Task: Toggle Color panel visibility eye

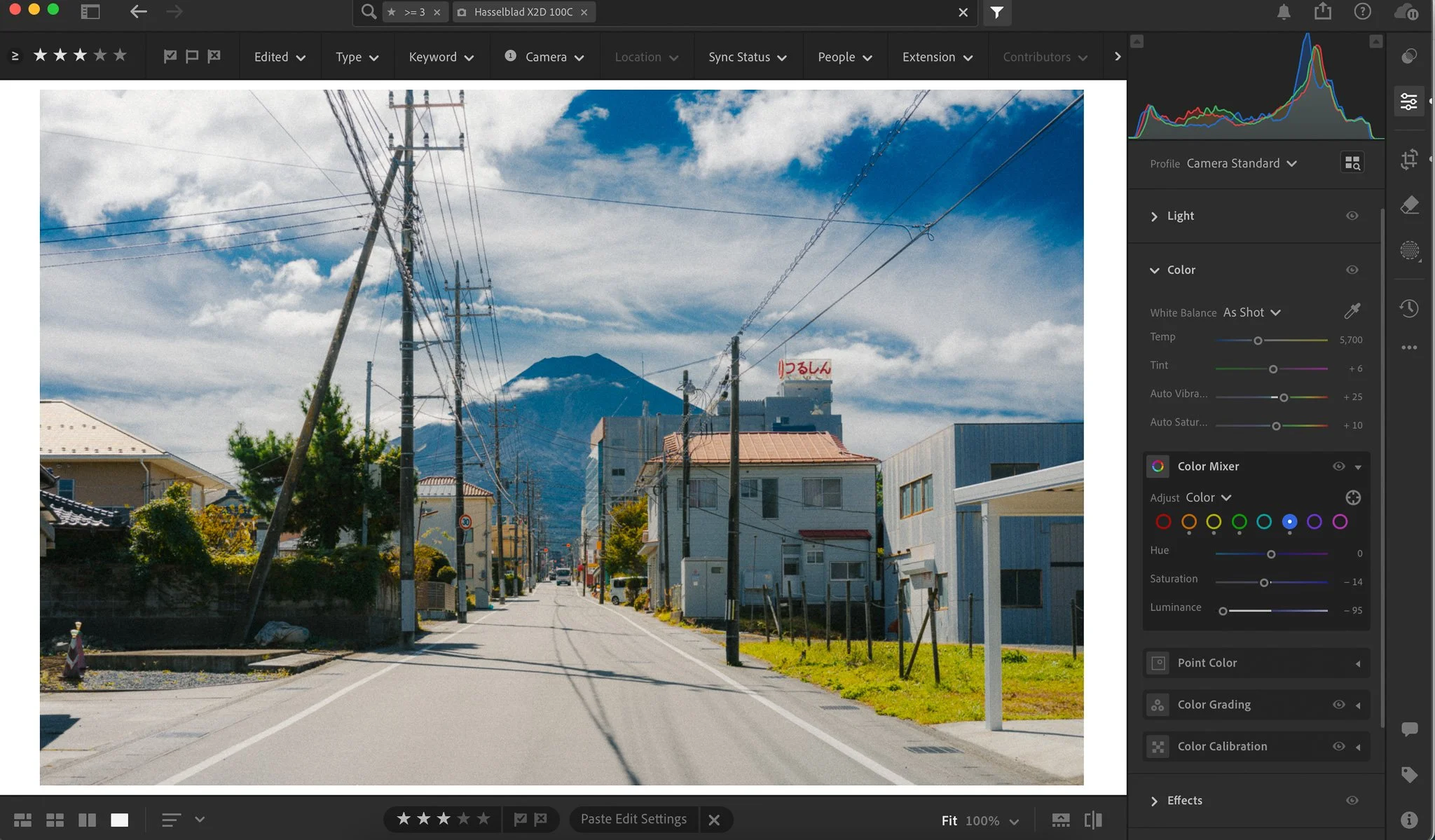Action: click(x=1352, y=270)
